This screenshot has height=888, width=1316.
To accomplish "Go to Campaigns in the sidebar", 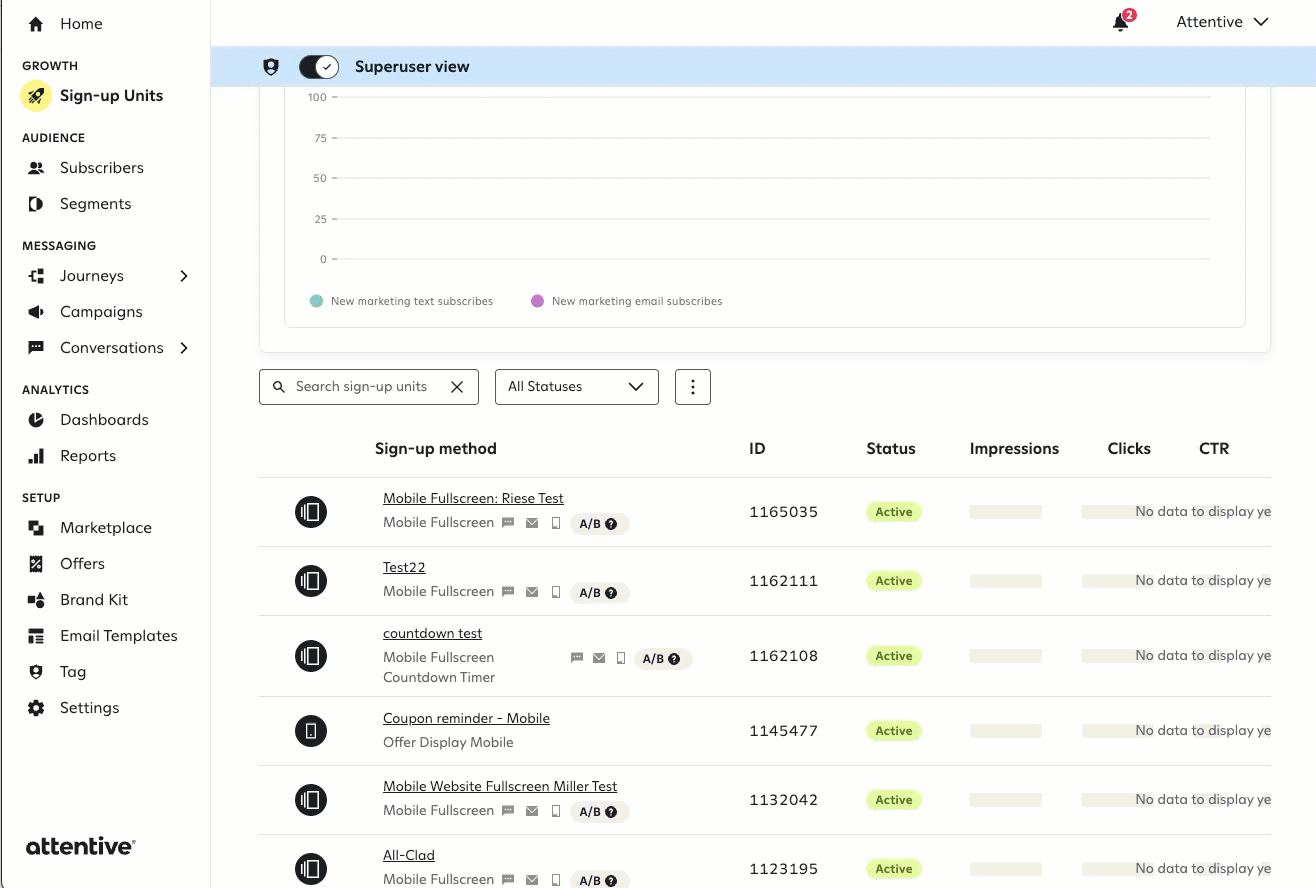I will (x=101, y=312).
